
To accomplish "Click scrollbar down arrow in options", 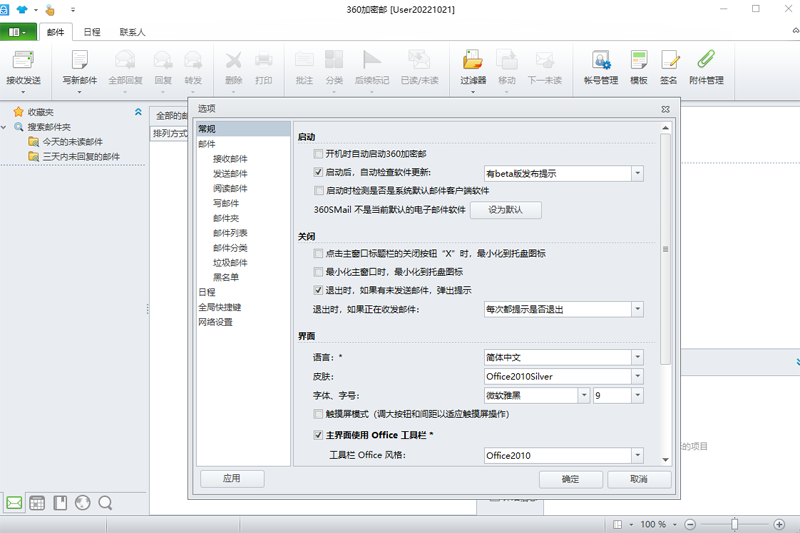I will (665, 460).
